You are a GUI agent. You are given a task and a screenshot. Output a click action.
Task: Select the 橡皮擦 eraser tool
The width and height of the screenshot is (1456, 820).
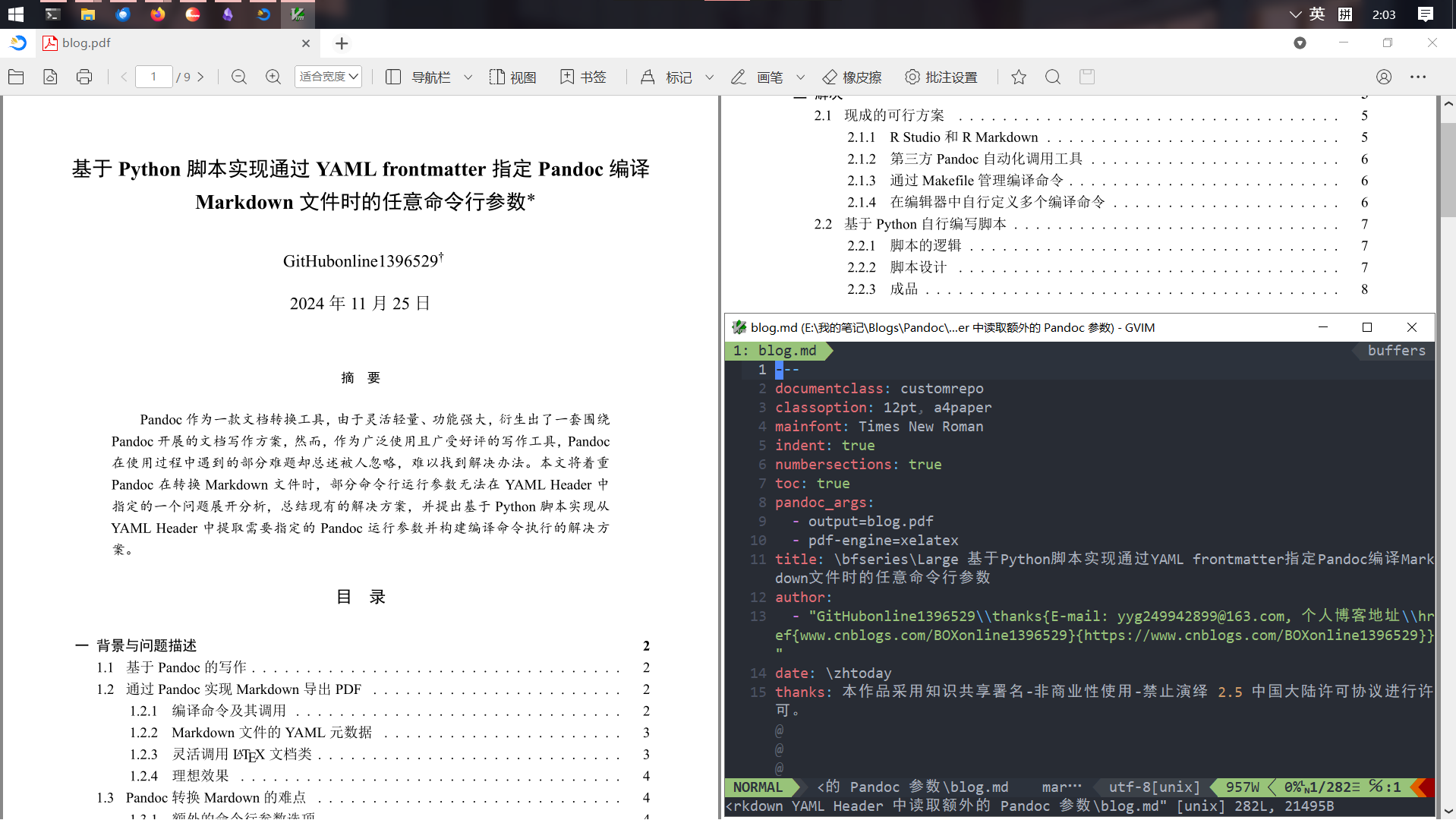[x=852, y=77]
